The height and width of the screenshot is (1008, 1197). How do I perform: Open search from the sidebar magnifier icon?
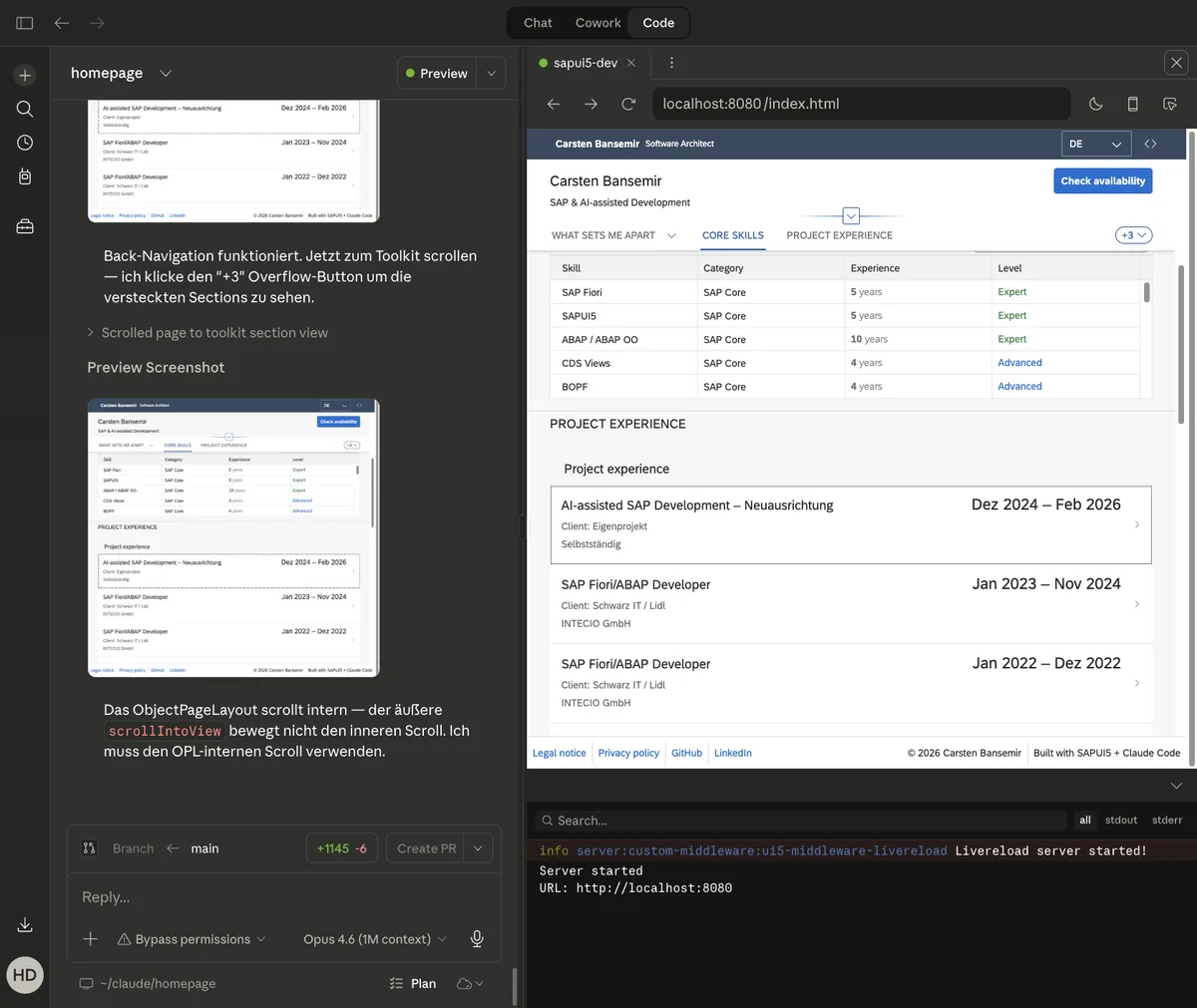point(25,109)
